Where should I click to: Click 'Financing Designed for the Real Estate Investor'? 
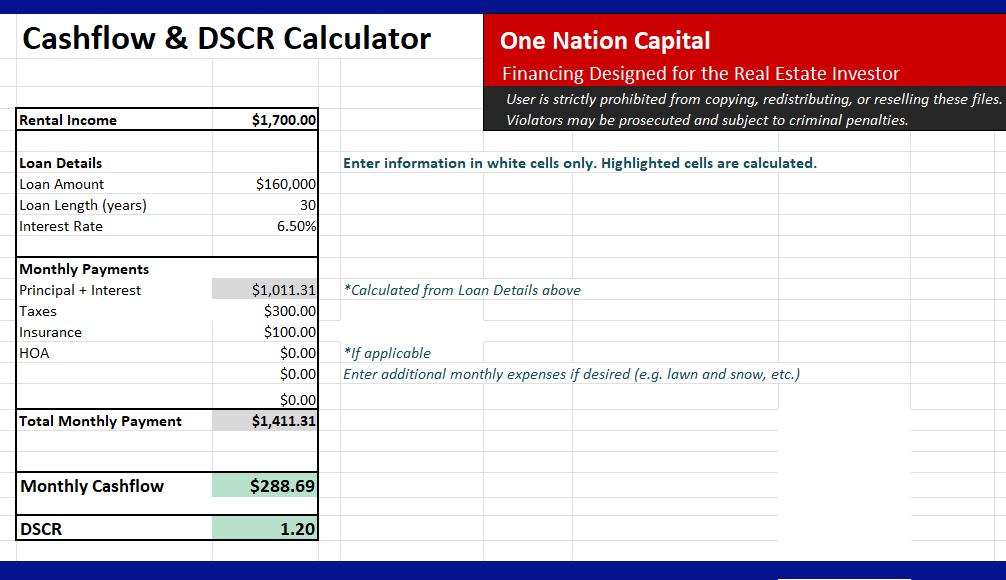pos(701,73)
